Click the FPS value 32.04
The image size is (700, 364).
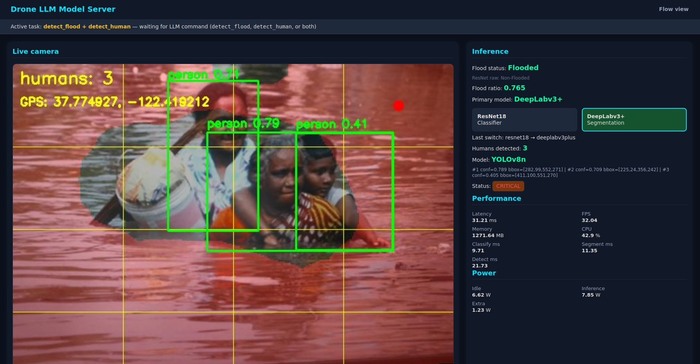589,220
